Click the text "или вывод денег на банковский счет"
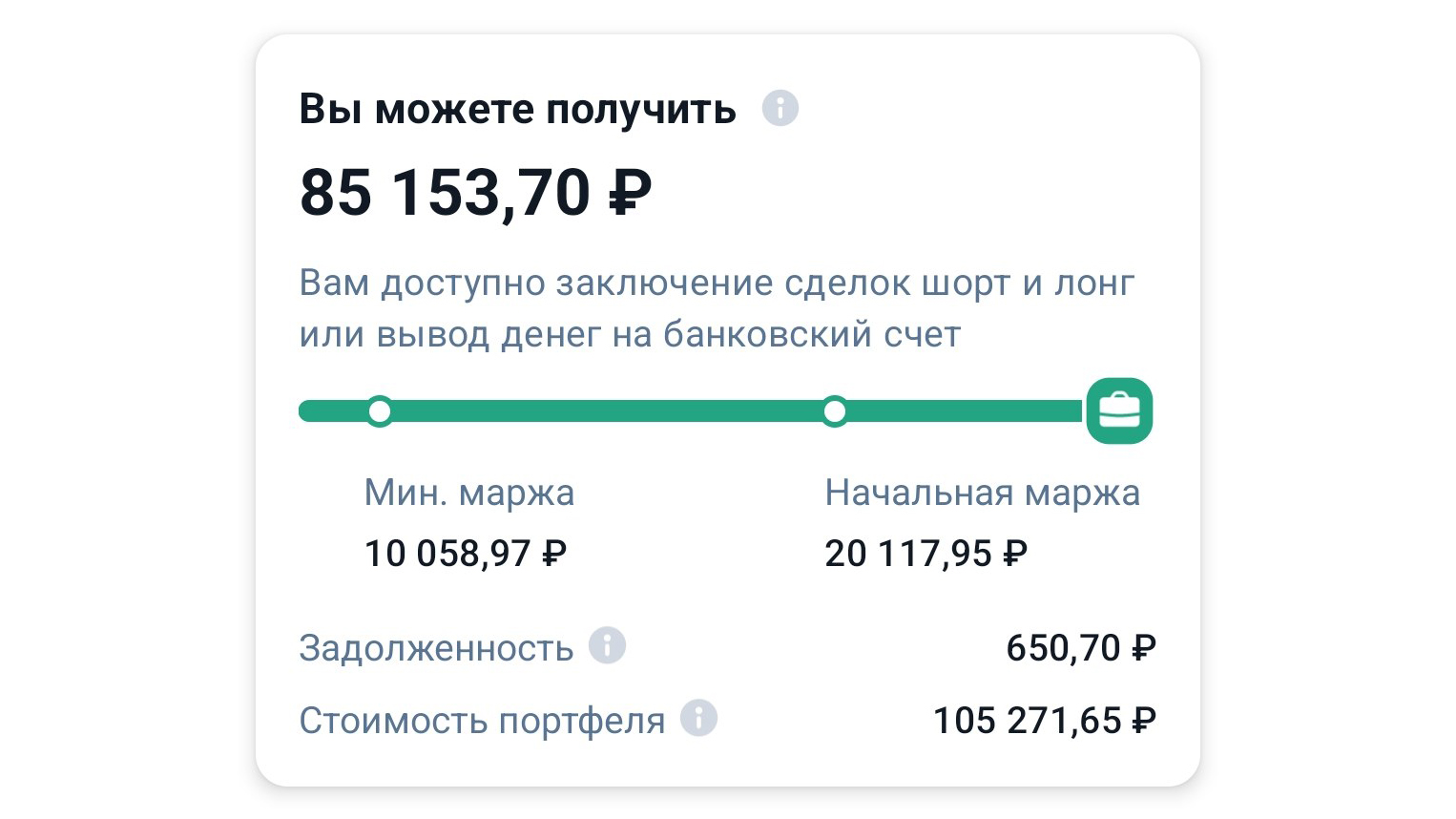 [630, 335]
